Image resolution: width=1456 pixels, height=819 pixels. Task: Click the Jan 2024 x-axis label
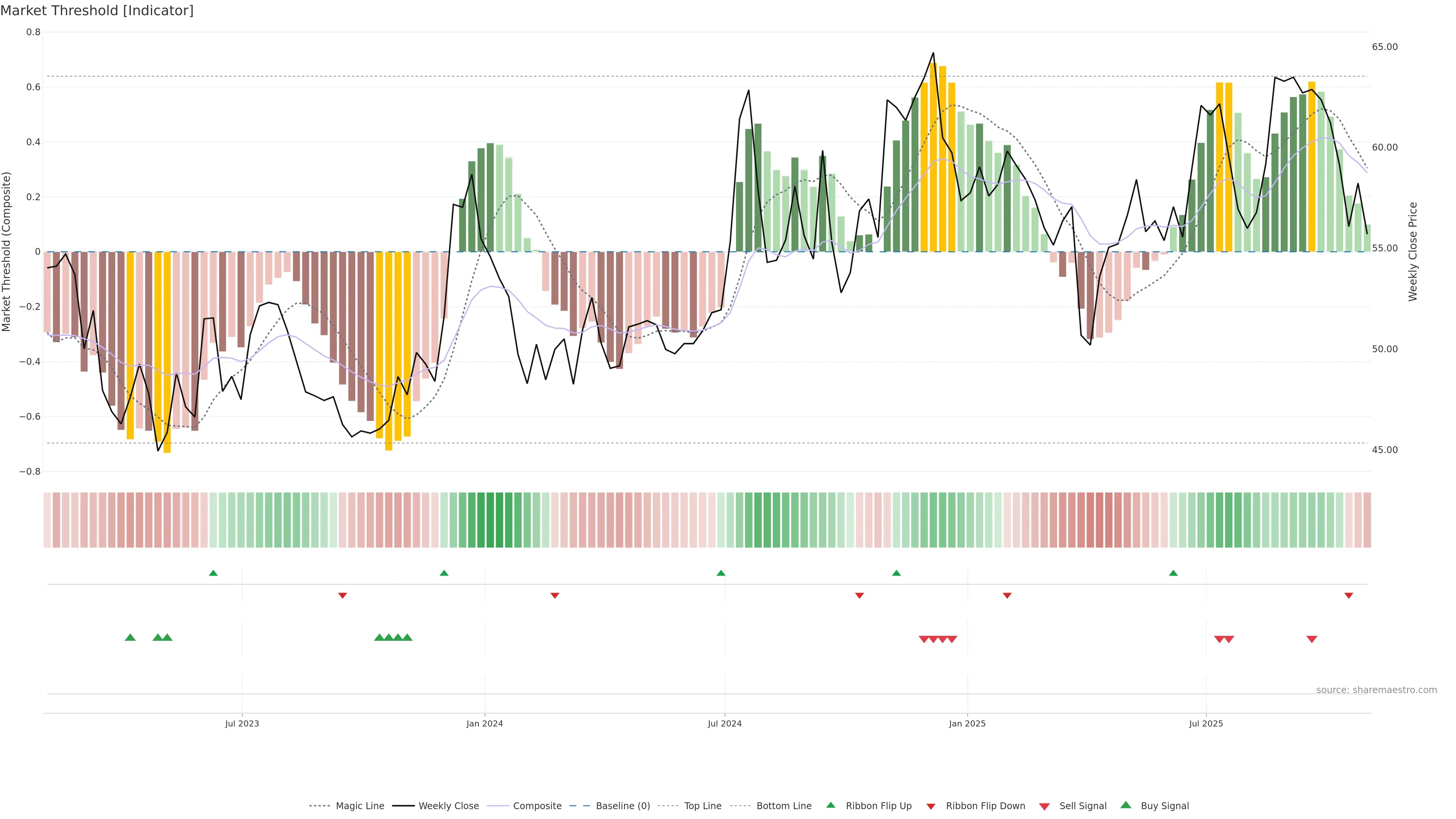485,723
